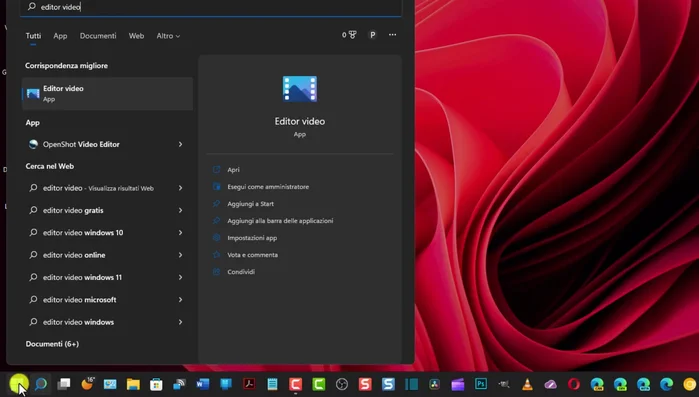The image size is (699, 397).
Task: Click the taskbar Search magnifier icon
Action: tap(41, 384)
